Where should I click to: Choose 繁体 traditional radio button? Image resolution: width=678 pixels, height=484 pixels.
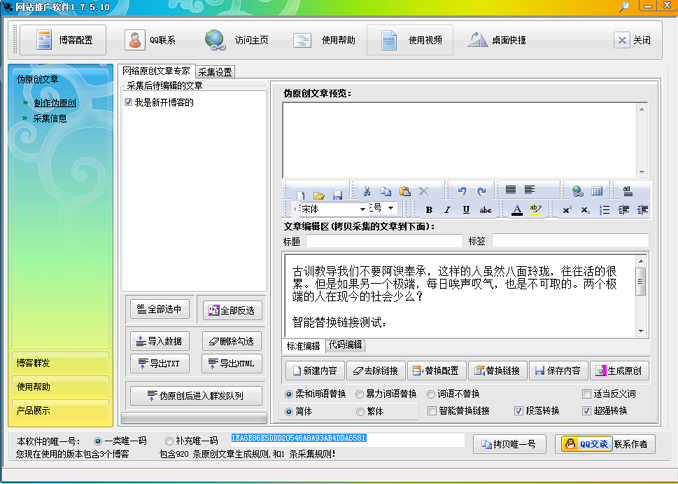(x=360, y=411)
